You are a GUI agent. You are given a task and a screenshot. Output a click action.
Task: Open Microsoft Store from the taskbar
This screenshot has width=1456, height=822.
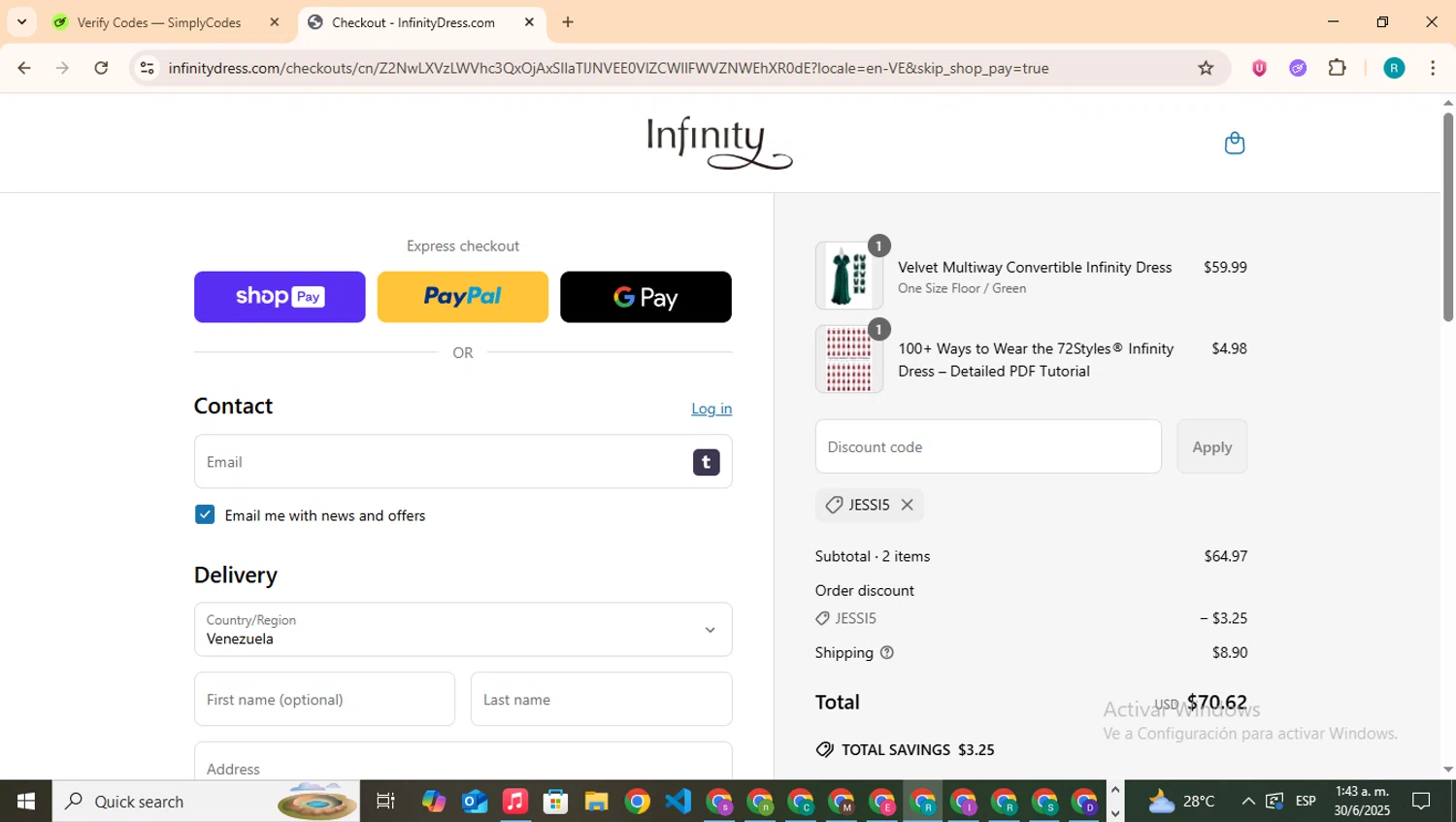pyautogui.click(x=555, y=802)
